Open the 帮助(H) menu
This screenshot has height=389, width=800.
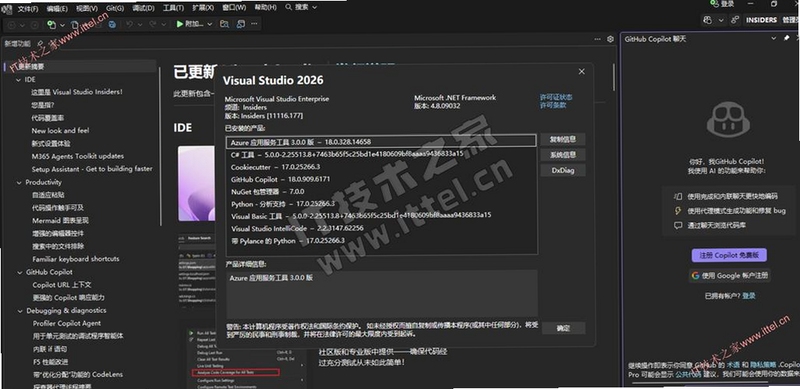coord(265,8)
